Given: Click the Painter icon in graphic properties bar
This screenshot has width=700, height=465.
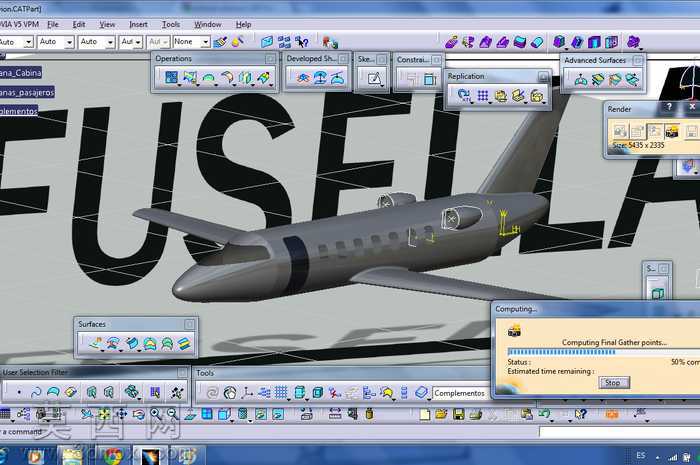Looking at the screenshot, I should click(x=220, y=42).
